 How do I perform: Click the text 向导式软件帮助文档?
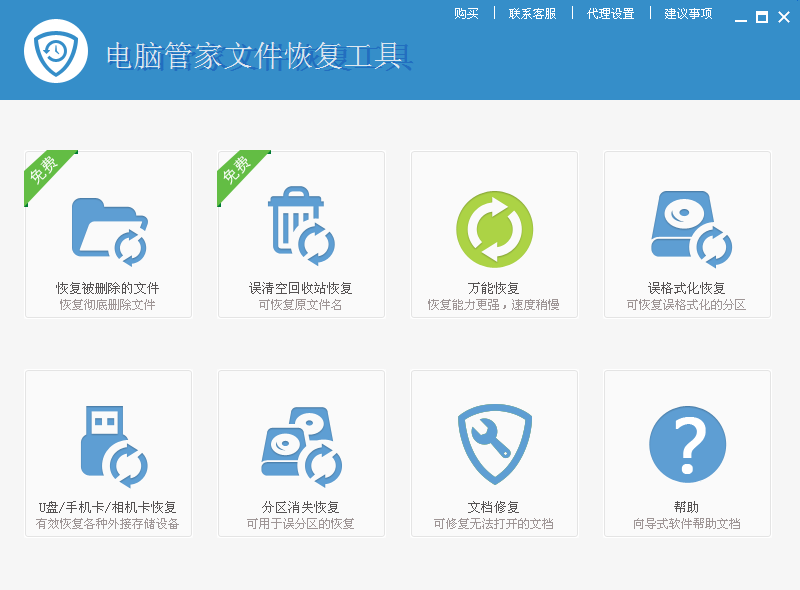686,524
